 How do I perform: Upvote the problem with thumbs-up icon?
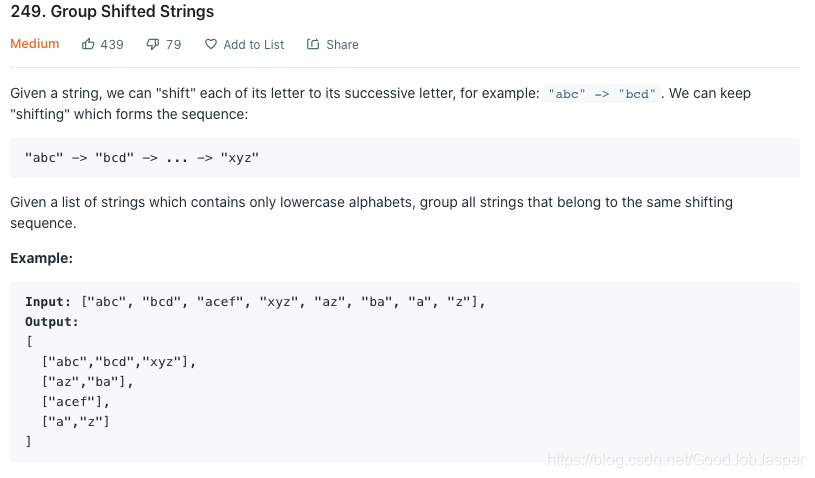88,44
